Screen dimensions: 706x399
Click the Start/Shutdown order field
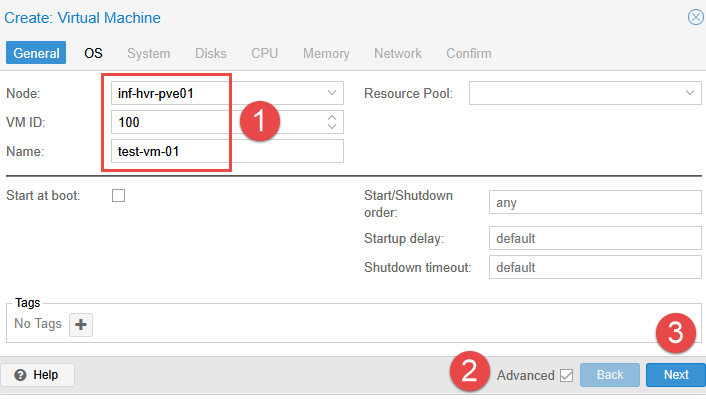click(595, 202)
